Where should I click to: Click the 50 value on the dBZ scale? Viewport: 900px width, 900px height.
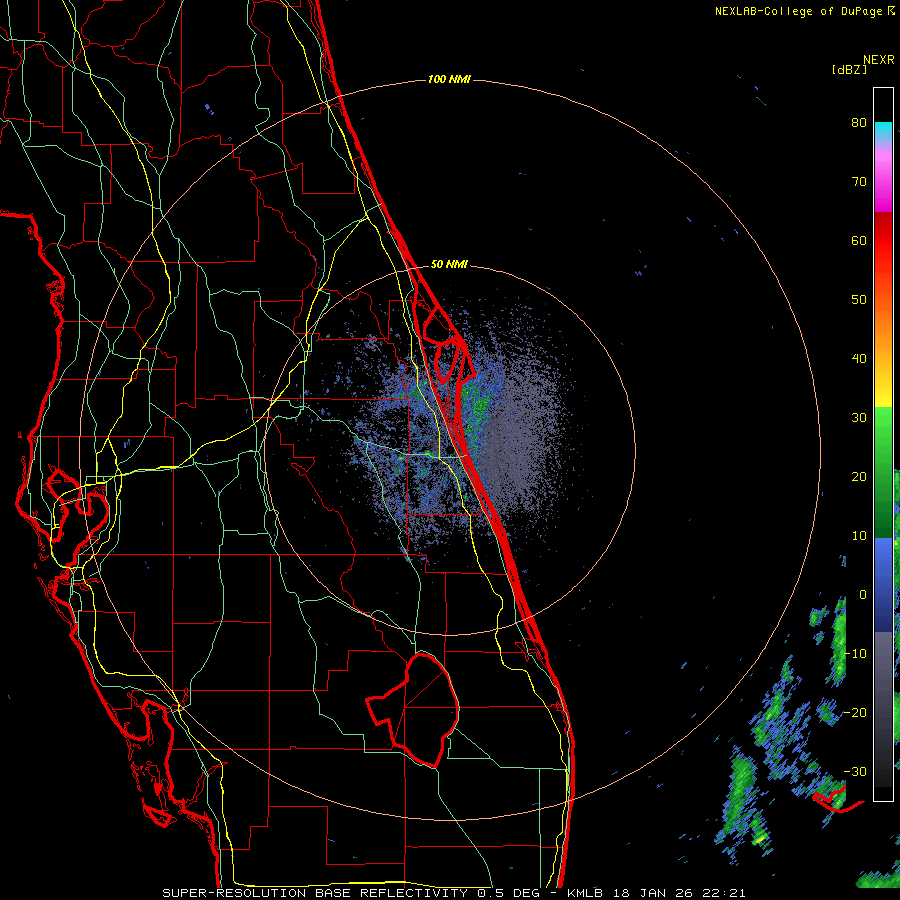coord(859,300)
